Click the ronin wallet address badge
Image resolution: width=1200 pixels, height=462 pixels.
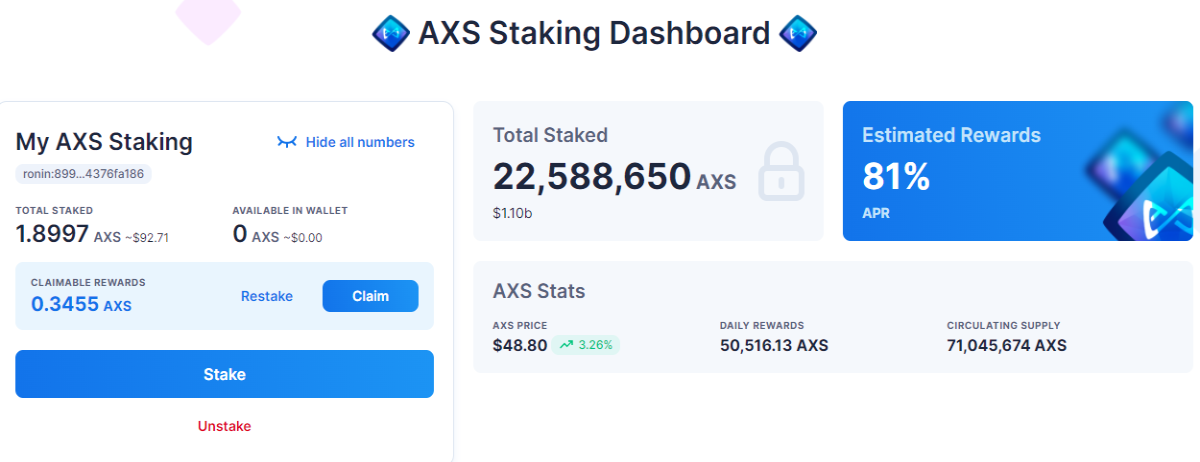83,173
